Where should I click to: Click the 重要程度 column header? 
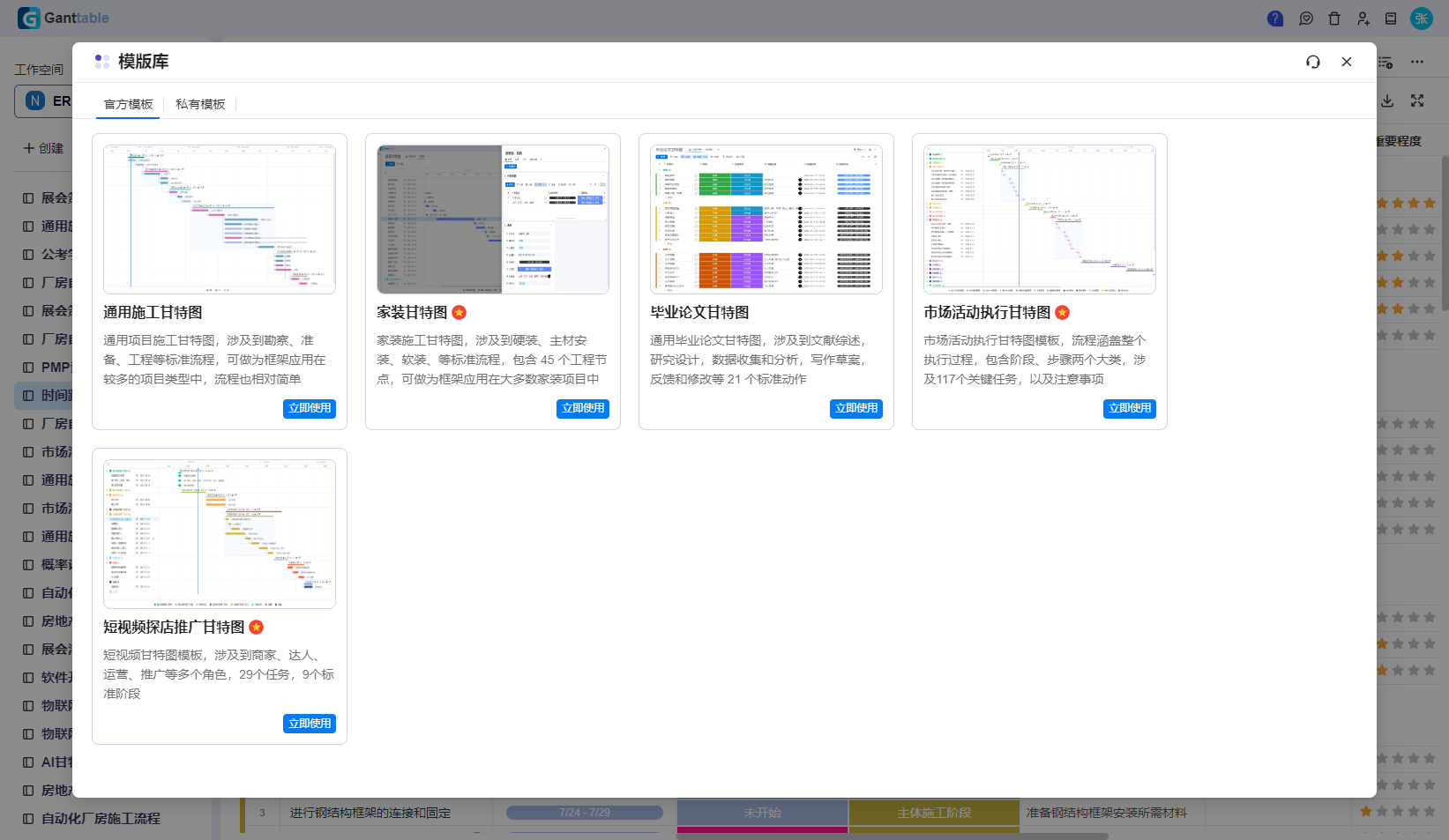pos(1400,141)
